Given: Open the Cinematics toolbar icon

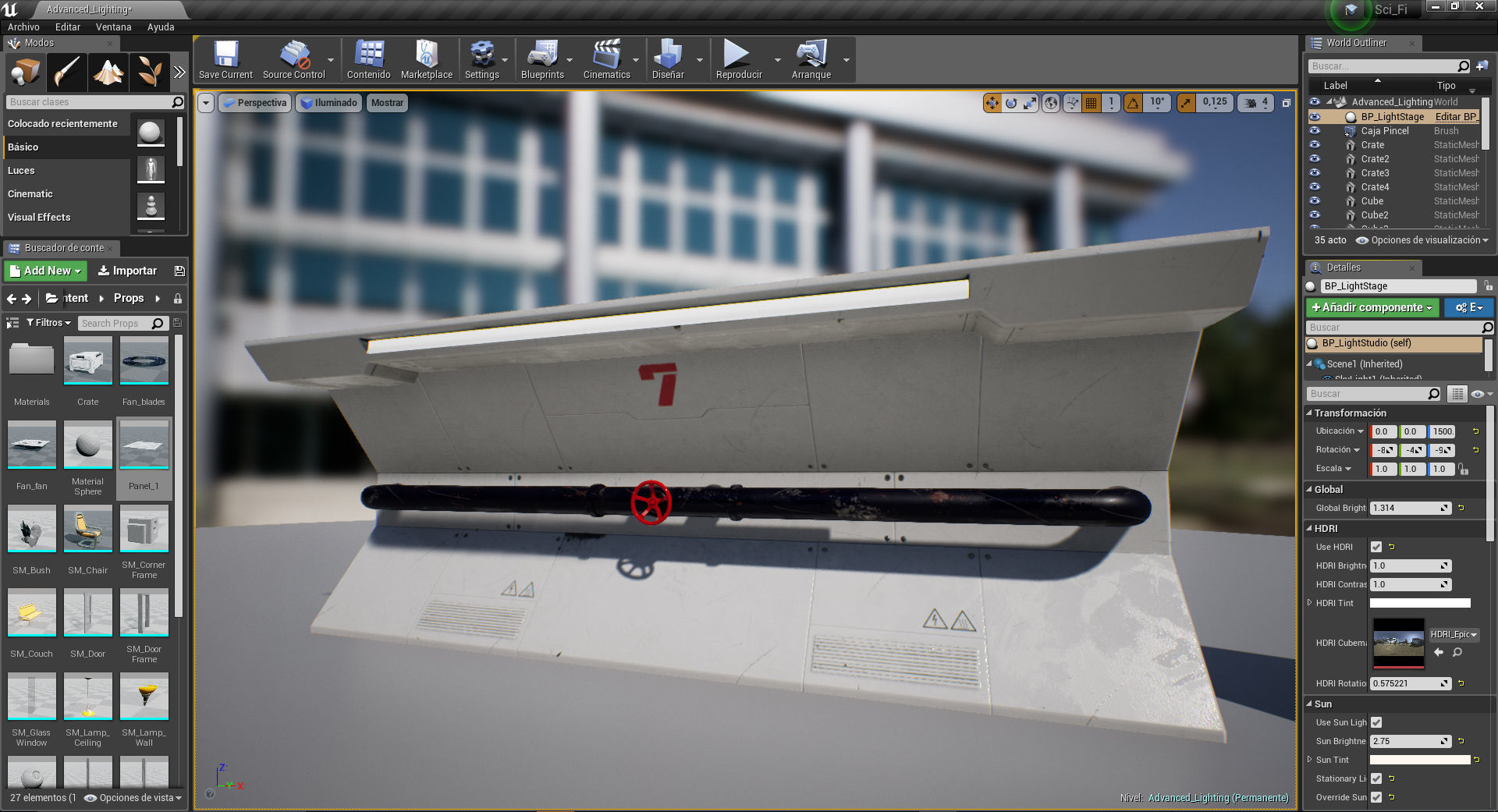Looking at the screenshot, I should click(607, 59).
